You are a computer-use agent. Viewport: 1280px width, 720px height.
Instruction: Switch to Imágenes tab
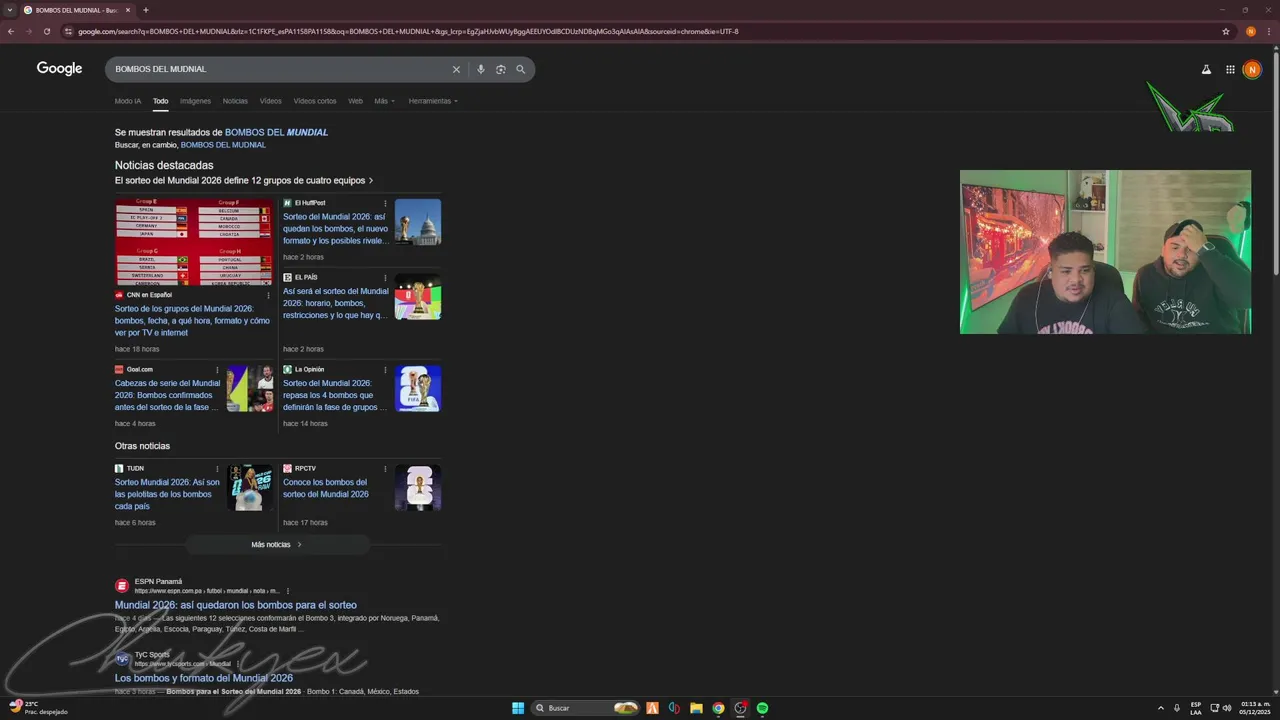(x=195, y=101)
